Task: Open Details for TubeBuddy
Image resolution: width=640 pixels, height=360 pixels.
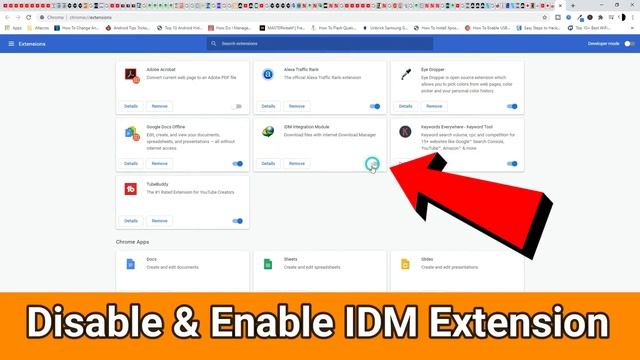Action: click(131, 221)
